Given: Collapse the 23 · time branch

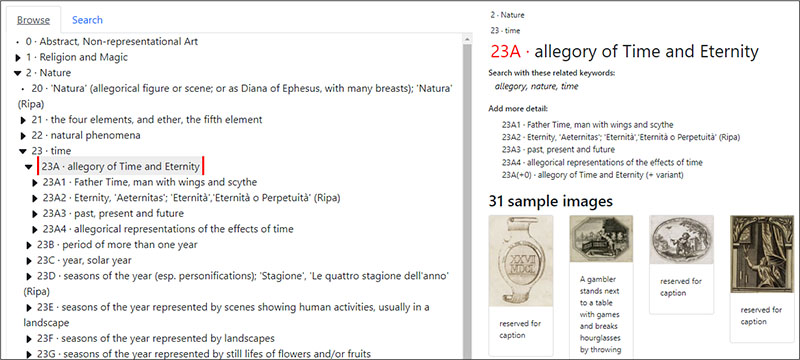Looking at the screenshot, I should pyautogui.click(x=22, y=151).
